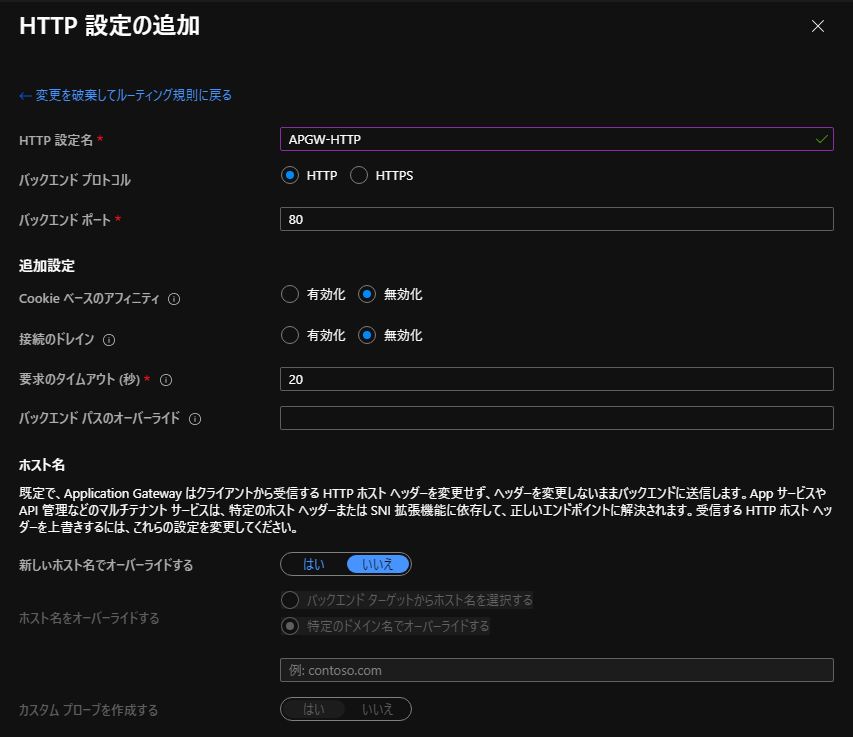Enable Cookie ベースのアフィニティ with 有効化
The image size is (853, 737).
tap(290, 294)
